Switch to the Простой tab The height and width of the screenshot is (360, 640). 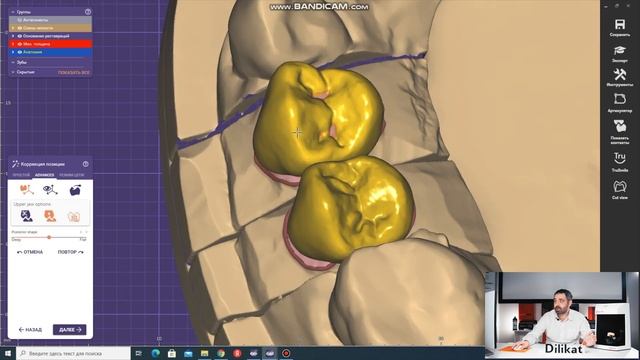(x=21, y=175)
